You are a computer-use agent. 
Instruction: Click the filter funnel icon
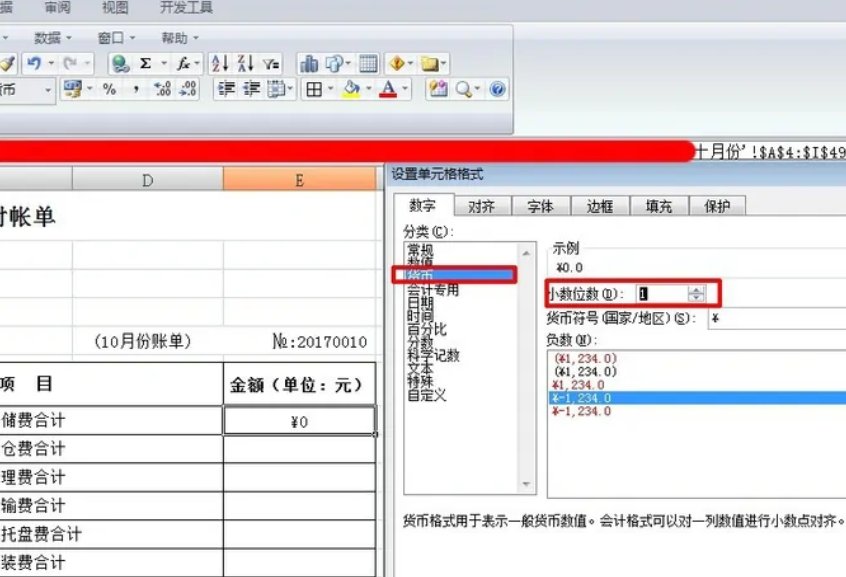(x=271, y=64)
